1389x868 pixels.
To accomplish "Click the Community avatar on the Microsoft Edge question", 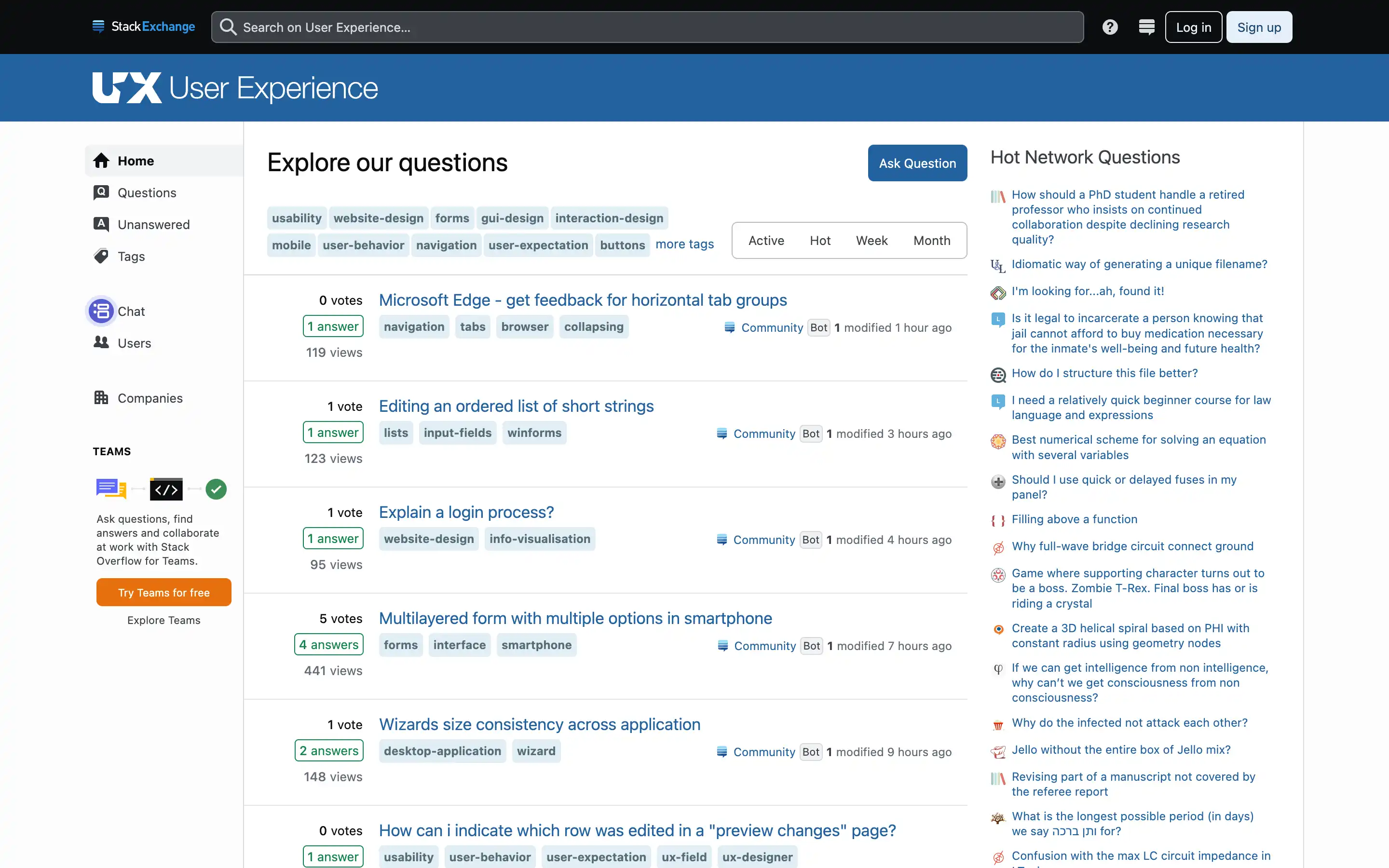I will 730,327.
